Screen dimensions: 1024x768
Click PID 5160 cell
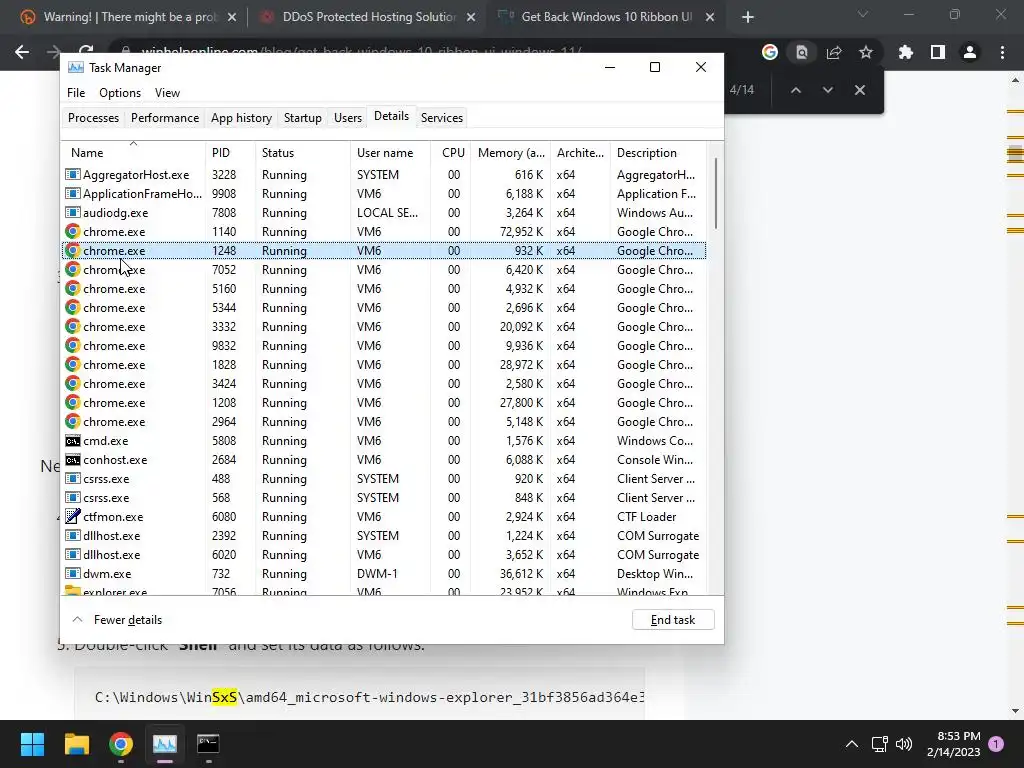tap(224, 289)
